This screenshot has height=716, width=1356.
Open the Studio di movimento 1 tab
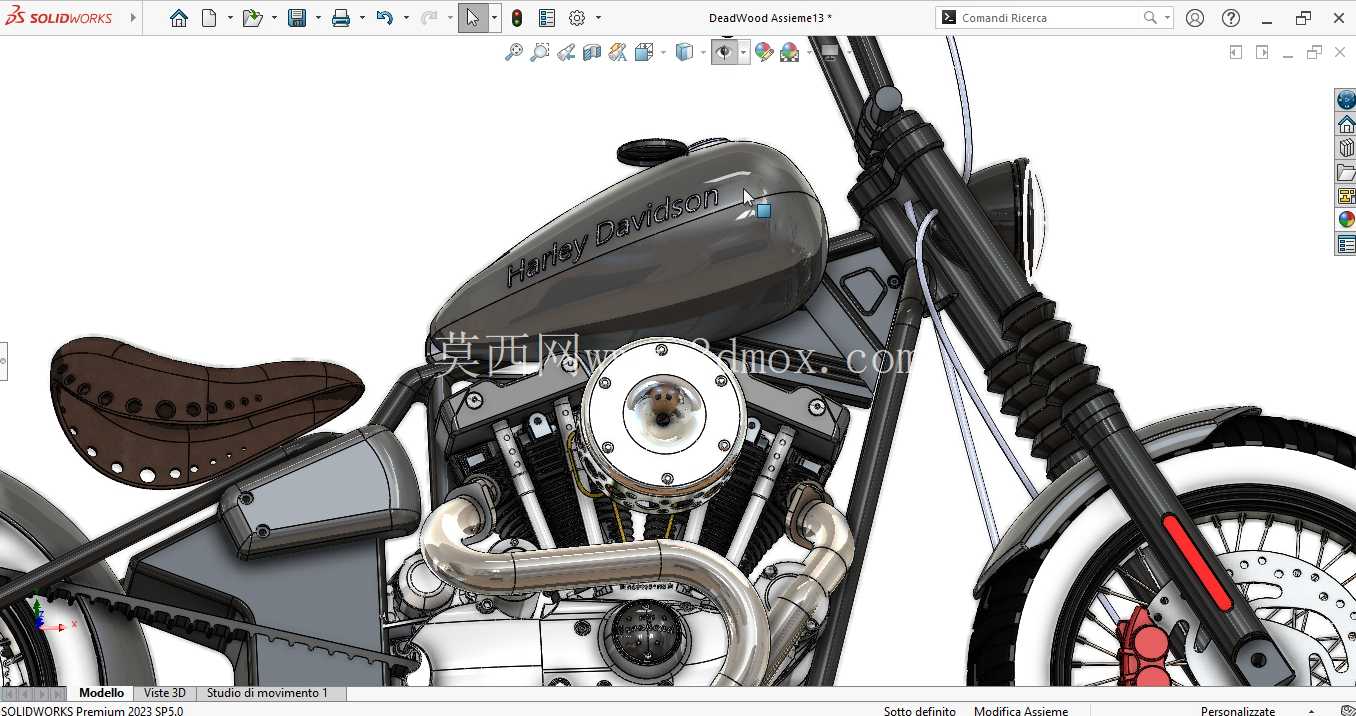[x=267, y=693]
